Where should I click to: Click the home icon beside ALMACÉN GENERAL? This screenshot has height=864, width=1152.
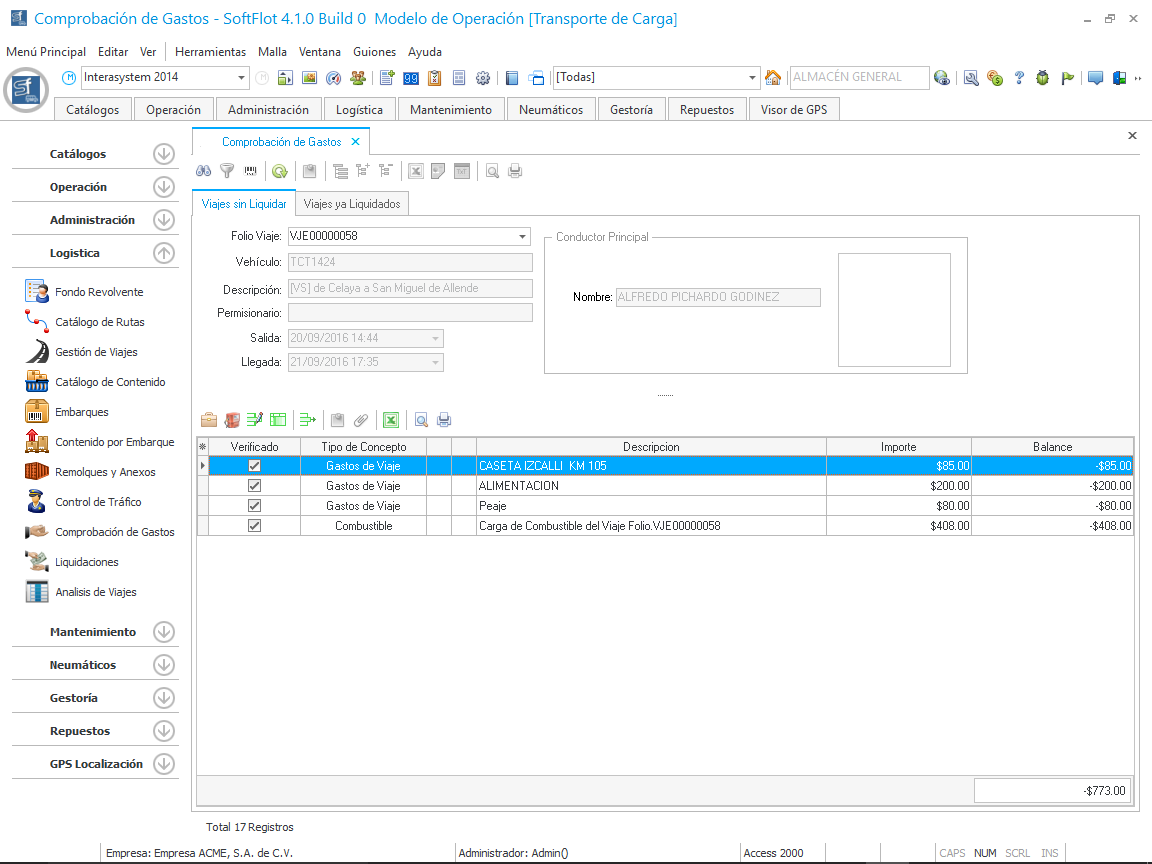(773, 78)
